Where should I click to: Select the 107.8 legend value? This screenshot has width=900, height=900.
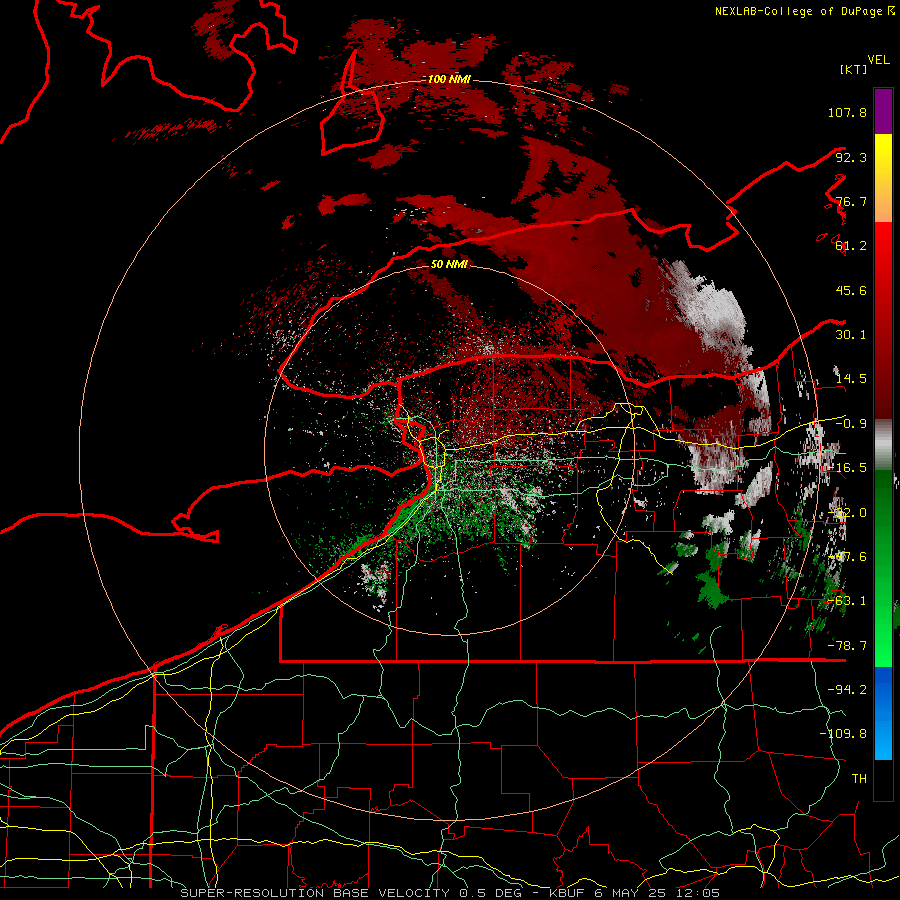click(847, 112)
